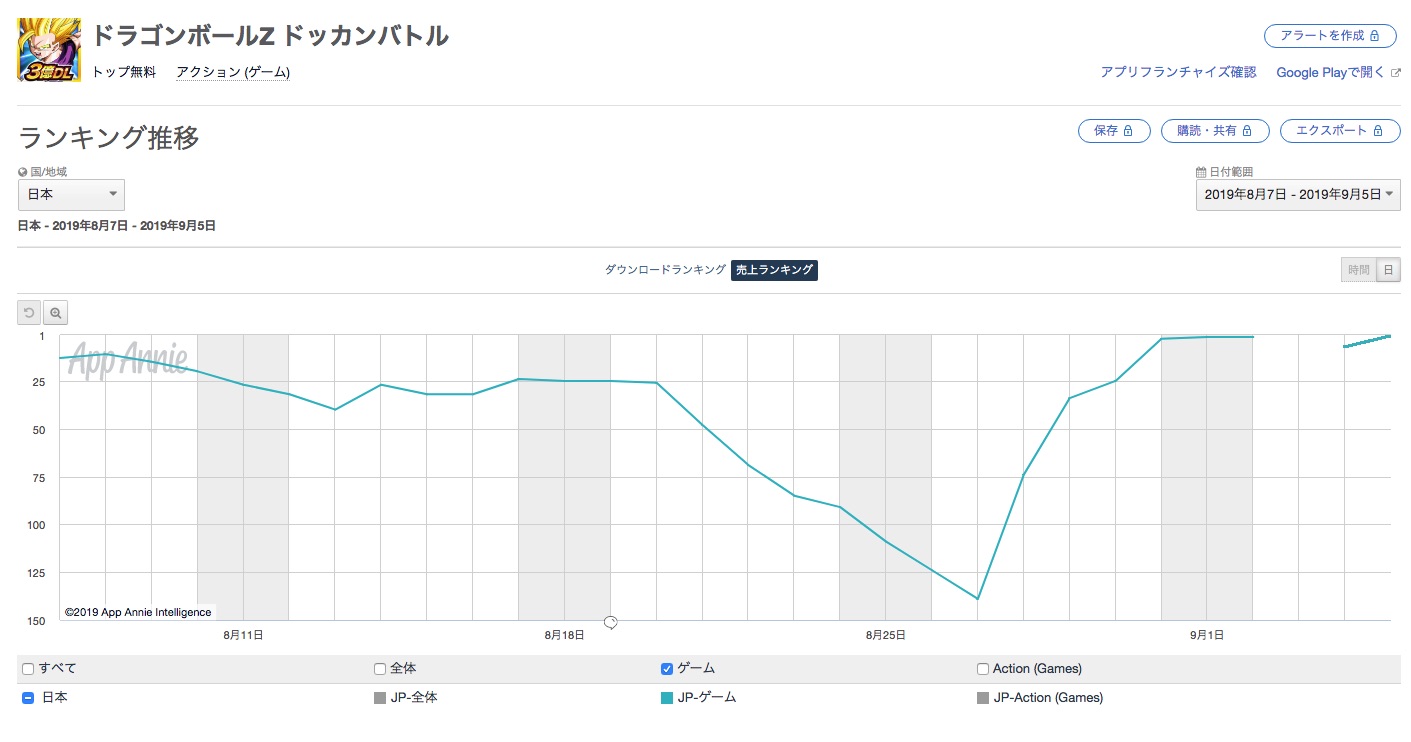Click the JP-全体 gray legend swatch

[379, 698]
